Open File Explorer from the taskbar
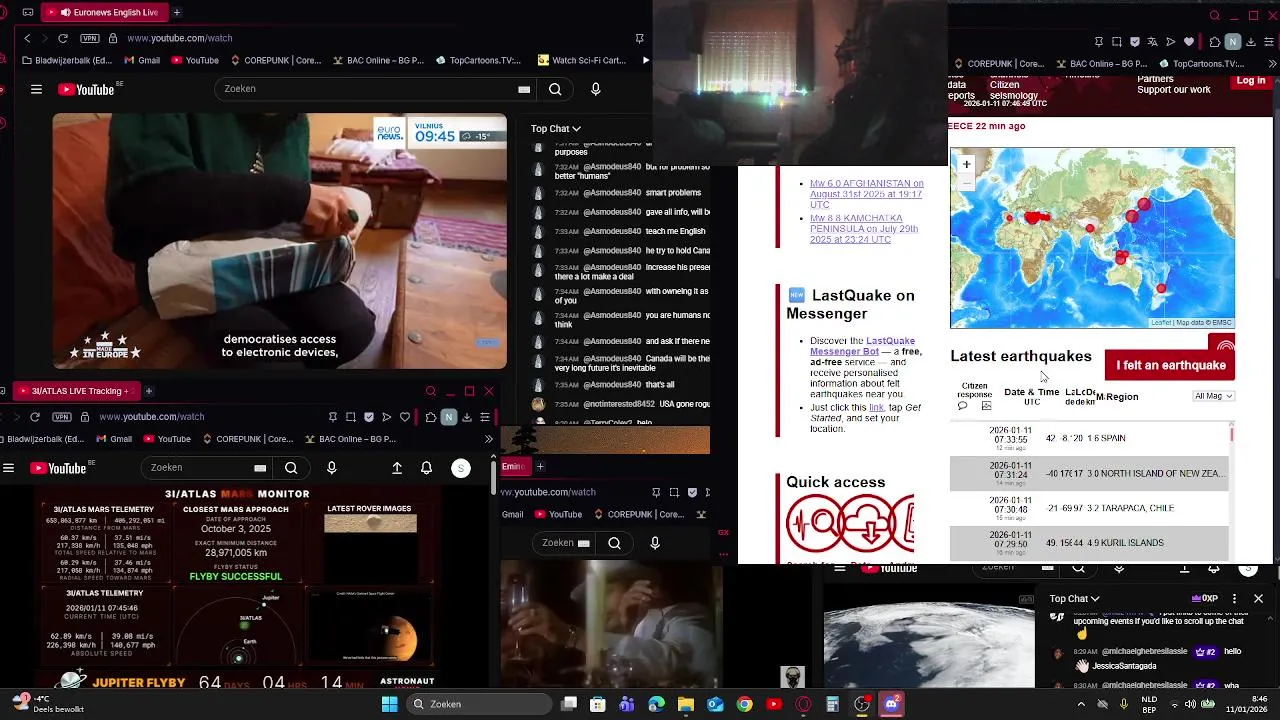 coord(686,704)
